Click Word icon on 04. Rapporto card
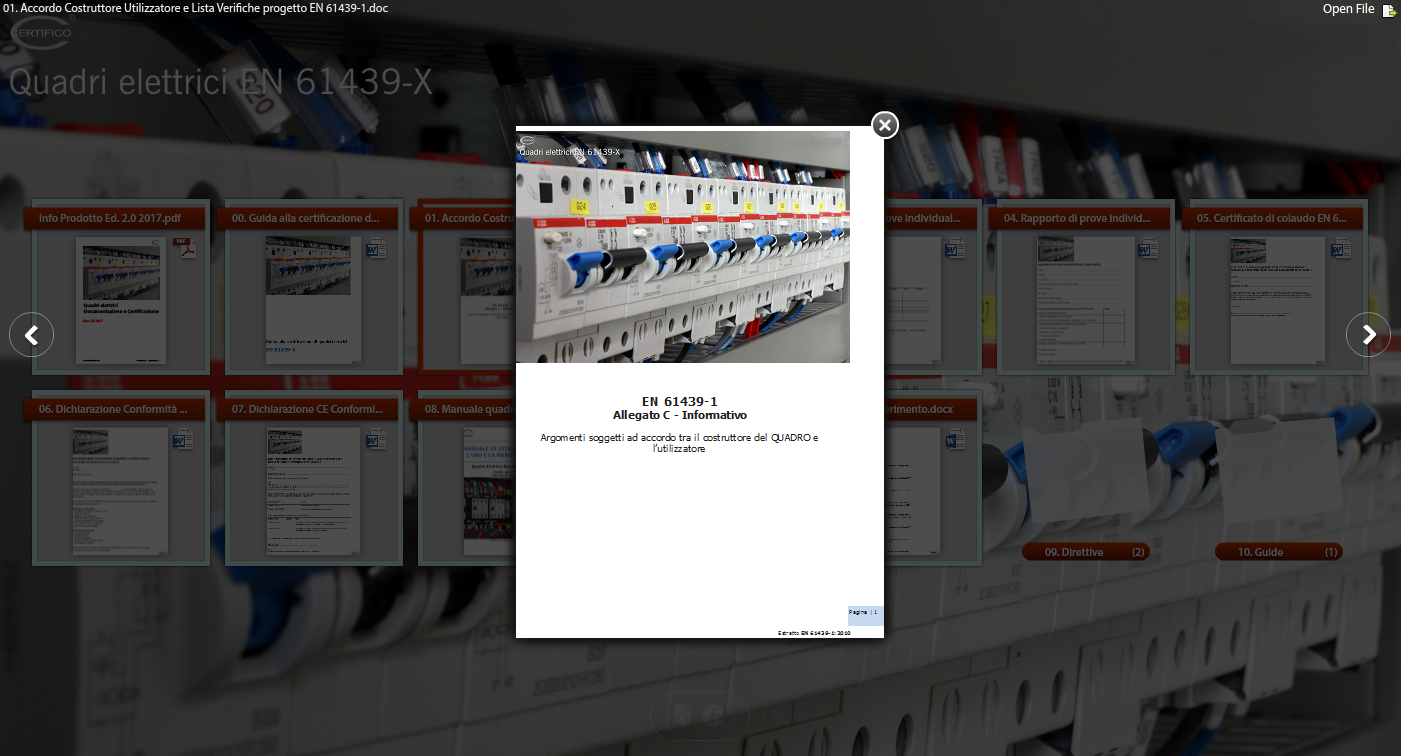Viewport: 1401px width, 756px height. point(1149,248)
